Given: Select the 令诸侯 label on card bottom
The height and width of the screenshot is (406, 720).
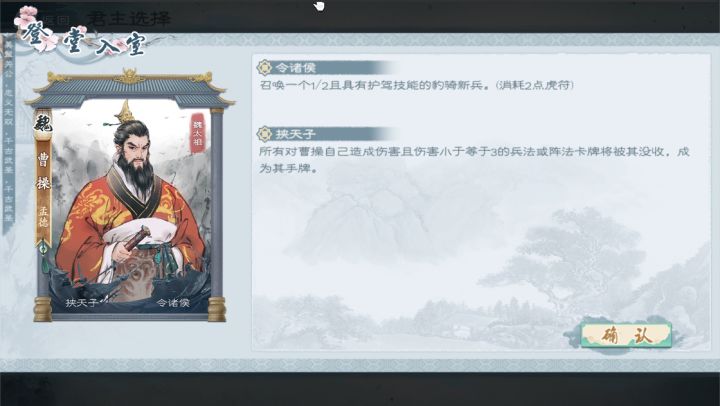Looking at the screenshot, I should [173, 303].
